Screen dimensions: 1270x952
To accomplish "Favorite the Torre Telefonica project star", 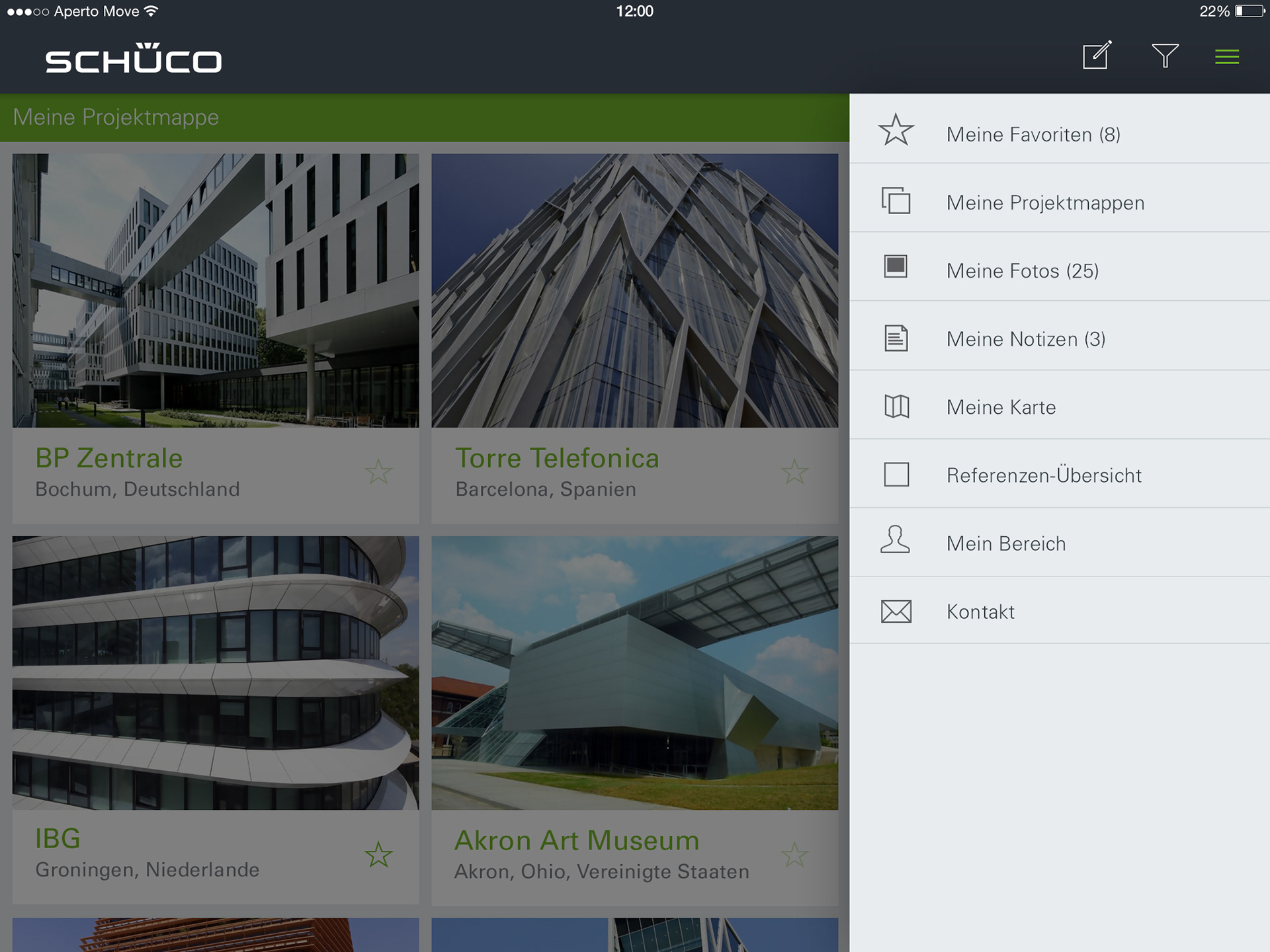I will (x=794, y=471).
